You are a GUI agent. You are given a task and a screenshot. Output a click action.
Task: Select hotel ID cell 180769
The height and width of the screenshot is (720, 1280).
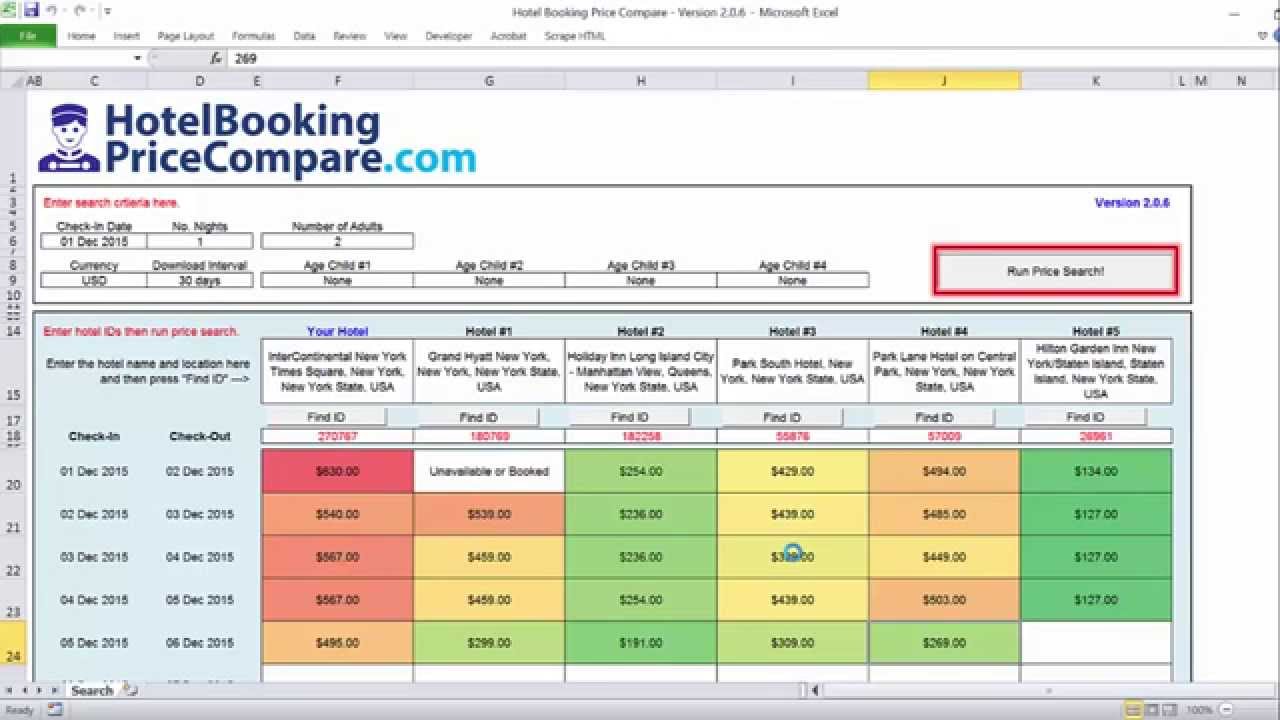point(489,437)
